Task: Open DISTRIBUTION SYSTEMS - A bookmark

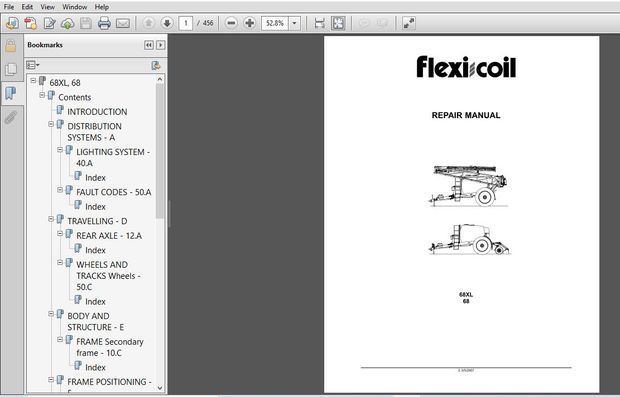Action: [94, 132]
